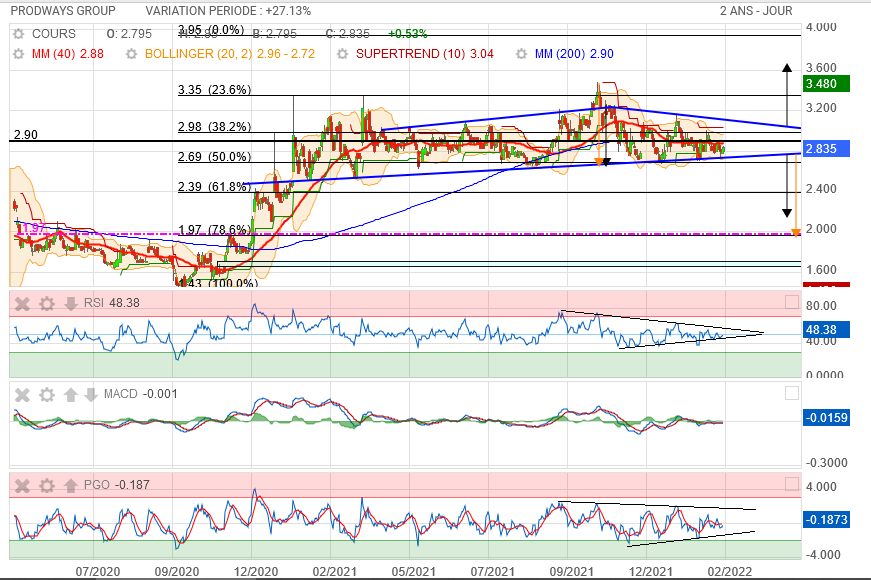Open settings gear beside MM (200)
Image resolution: width=871 pixels, height=580 pixels.
coord(522,54)
